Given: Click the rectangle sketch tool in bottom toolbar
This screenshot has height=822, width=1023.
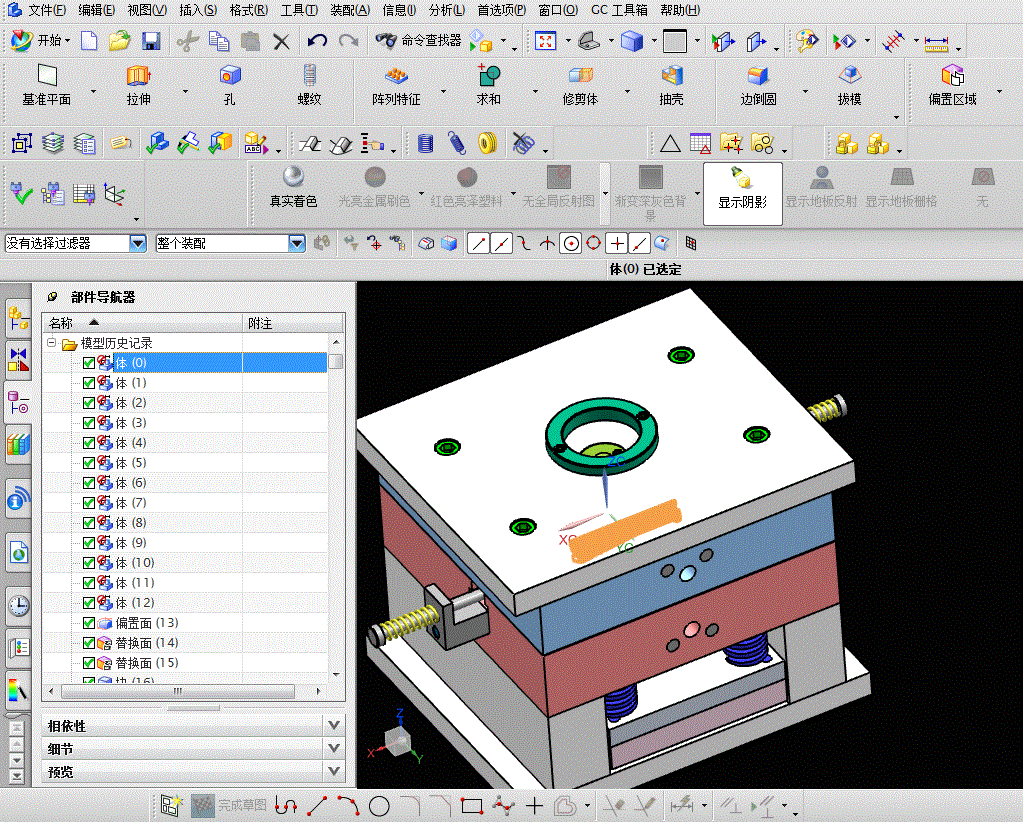Looking at the screenshot, I should click(x=471, y=806).
